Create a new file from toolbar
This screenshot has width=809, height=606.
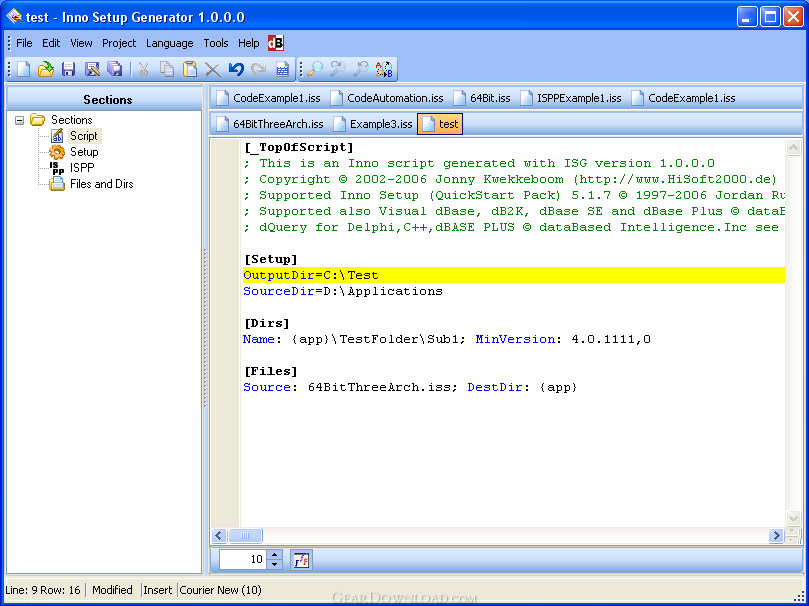[23, 69]
